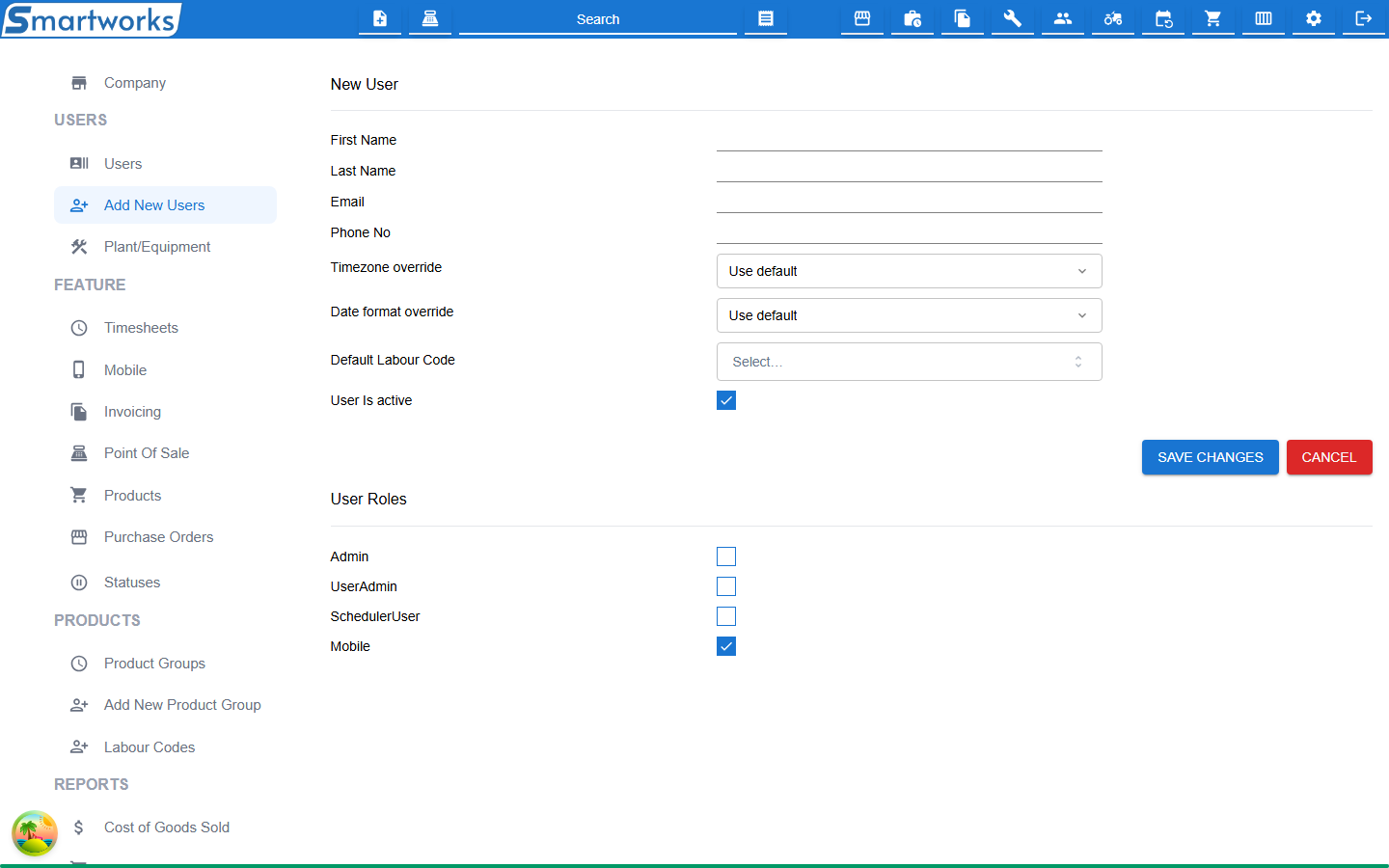The image size is (1389, 868).
Task: Click the new document icon in top toolbar
Action: (x=380, y=18)
